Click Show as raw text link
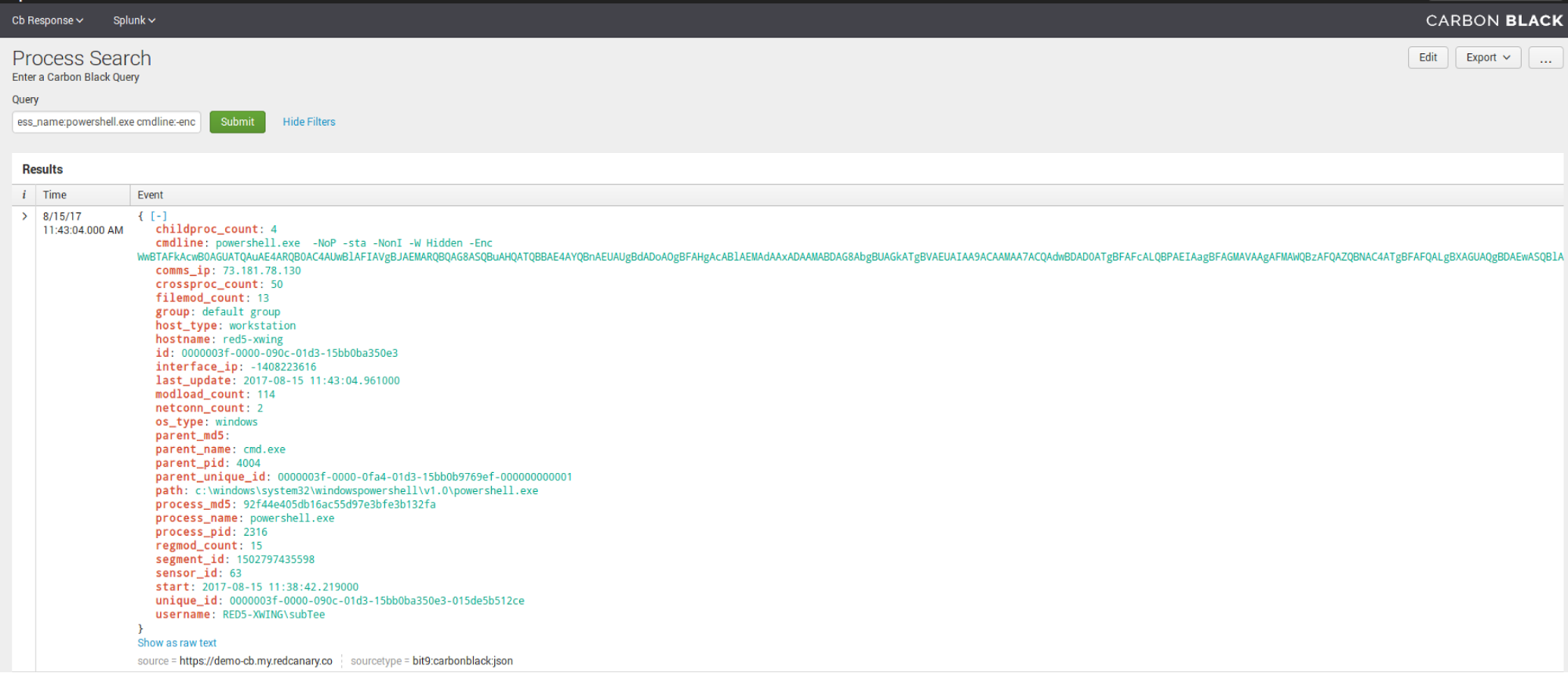This screenshot has width=1568, height=673. pyautogui.click(x=176, y=642)
